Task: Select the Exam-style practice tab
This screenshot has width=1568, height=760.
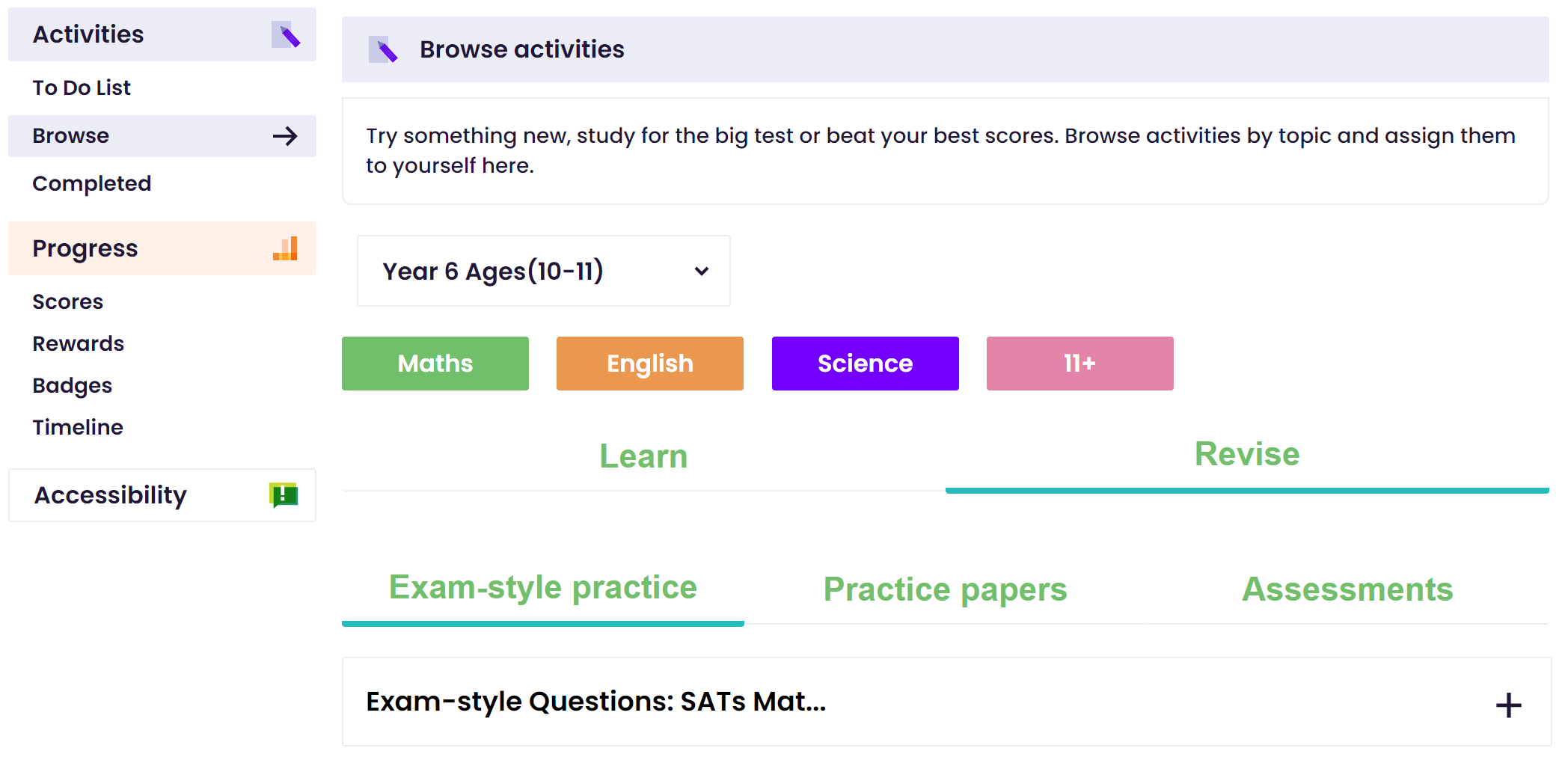Action: pyautogui.click(x=543, y=589)
